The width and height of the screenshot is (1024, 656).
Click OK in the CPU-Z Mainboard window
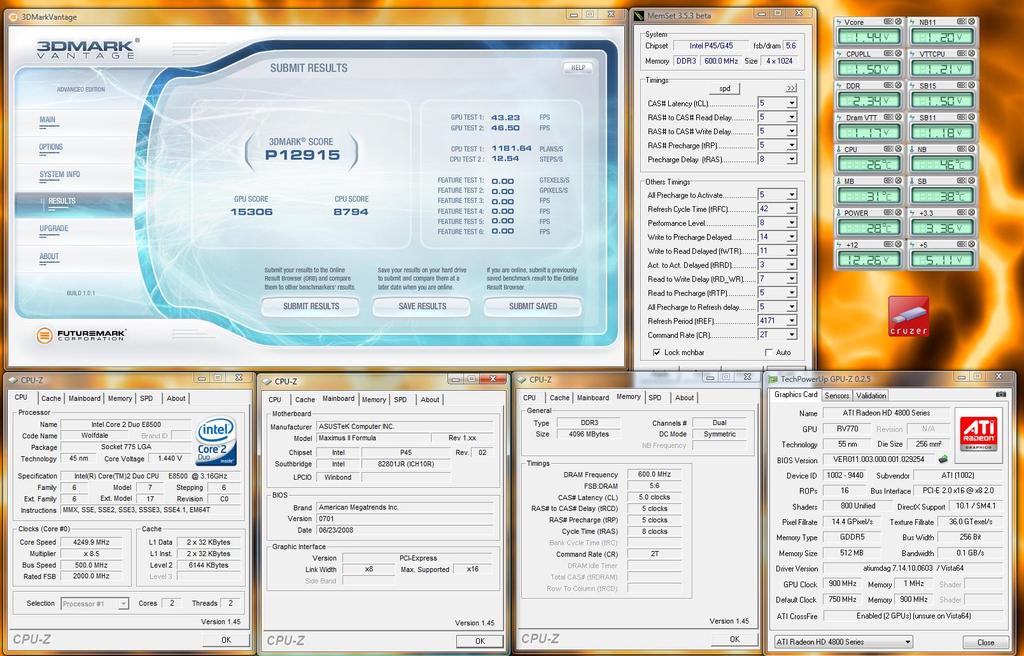(480, 641)
